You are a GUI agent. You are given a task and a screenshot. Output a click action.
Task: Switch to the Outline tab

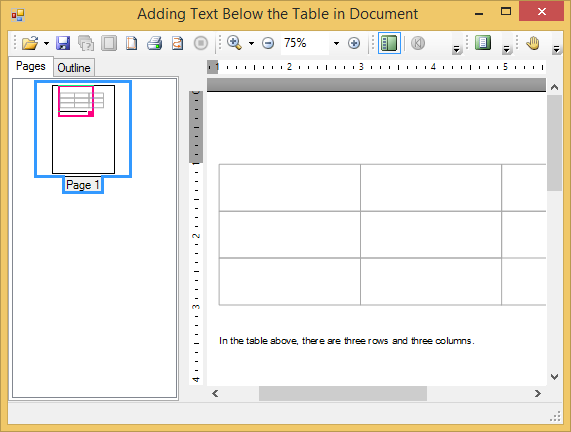tap(74, 68)
